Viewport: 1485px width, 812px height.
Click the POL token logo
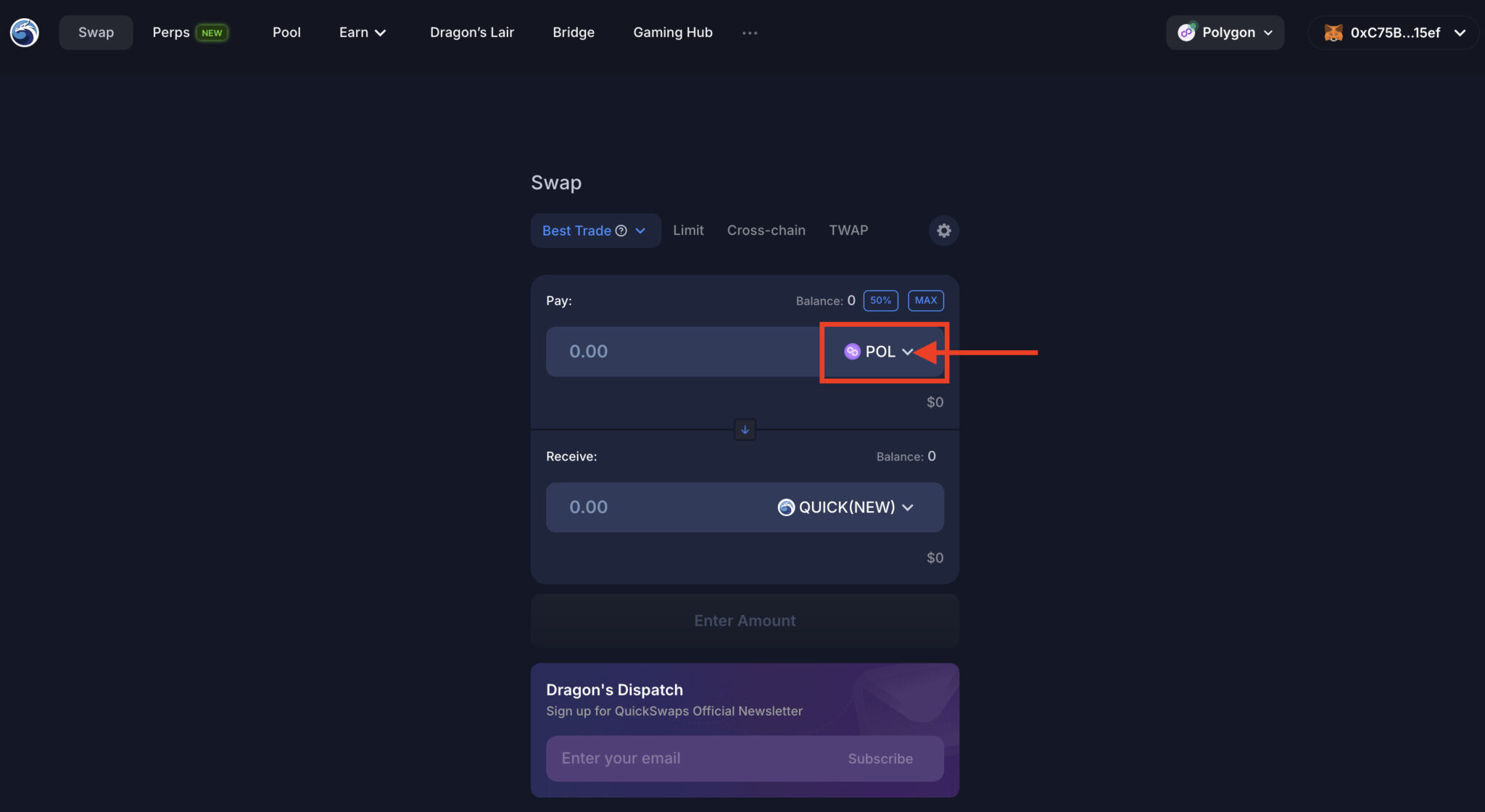(x=852, y=352)
